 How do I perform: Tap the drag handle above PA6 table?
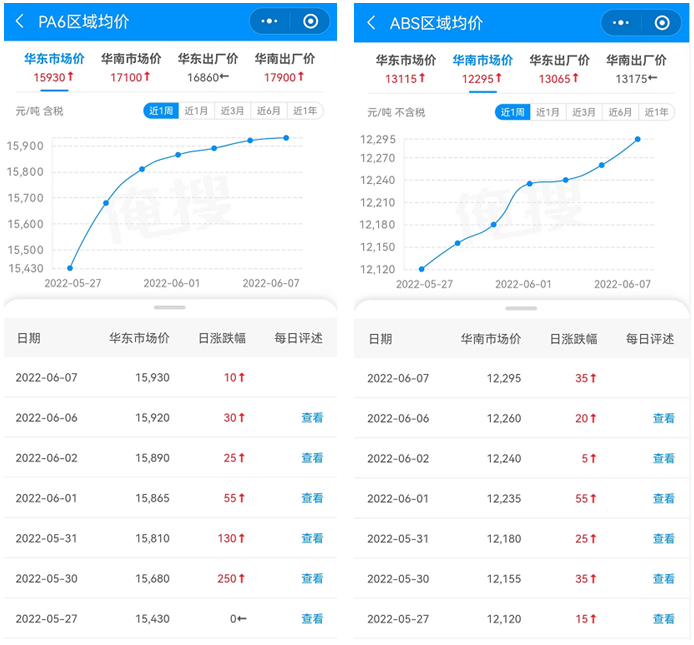click(x=169, y=308)
